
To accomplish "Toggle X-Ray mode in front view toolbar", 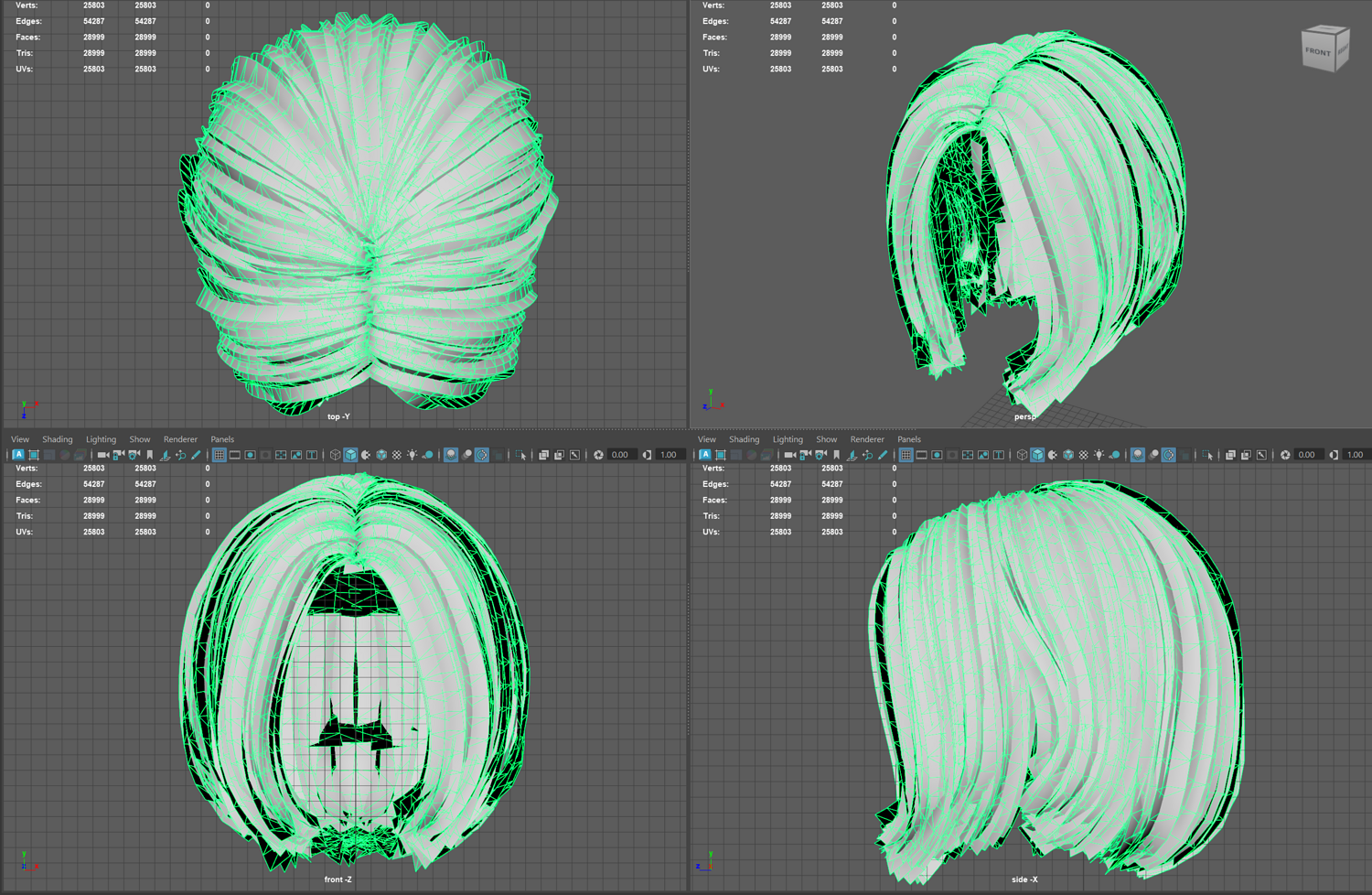I will [x=543, y=455].
